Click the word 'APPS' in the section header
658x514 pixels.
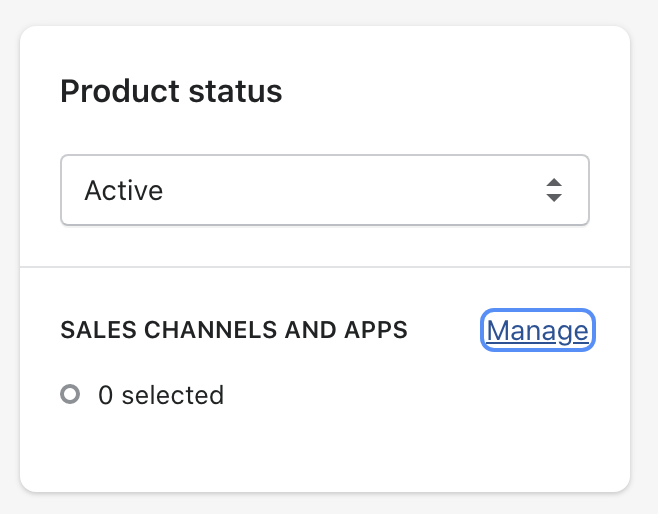pyautogui.click(x=376, y=330)
